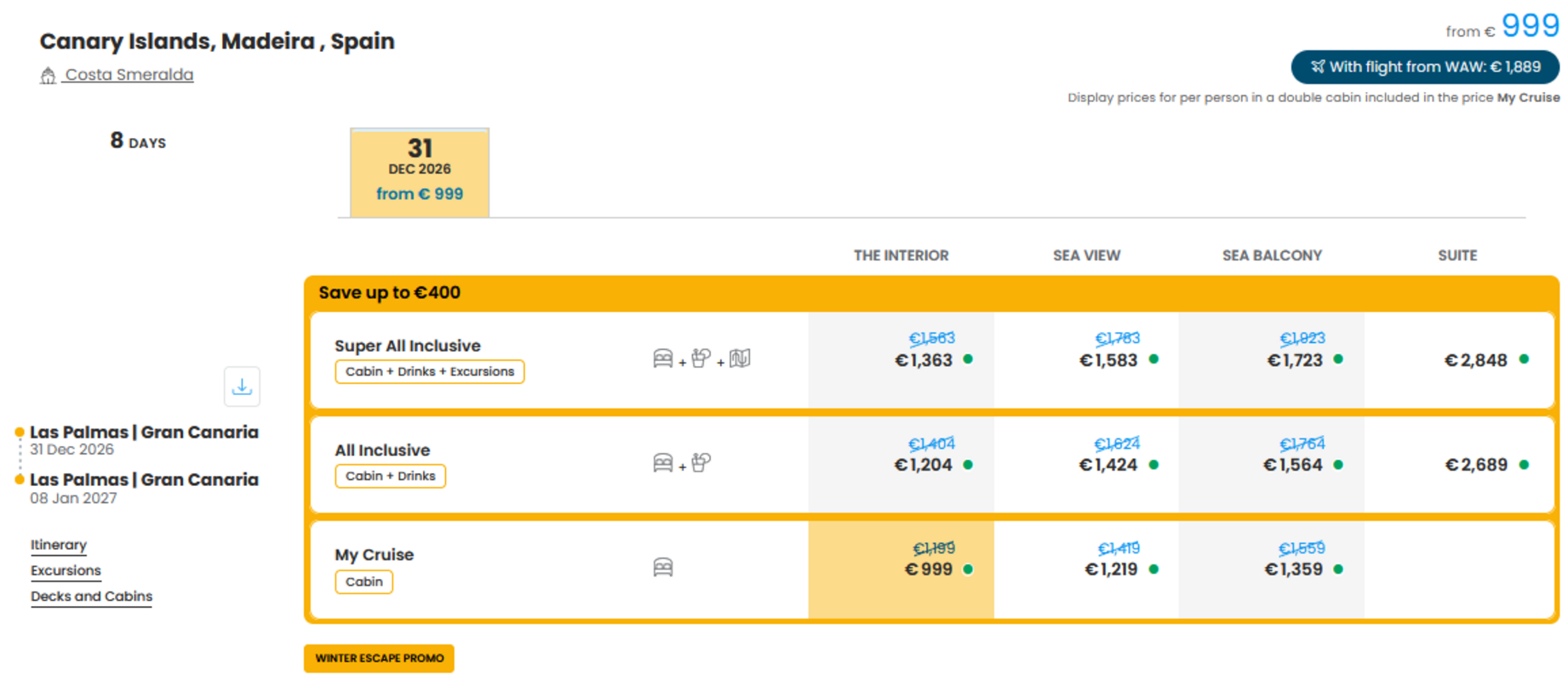The image size is (1568, 681).
Task: Select Super All Inclusive Suite price €2,848
Action: tap(1459, 360)
